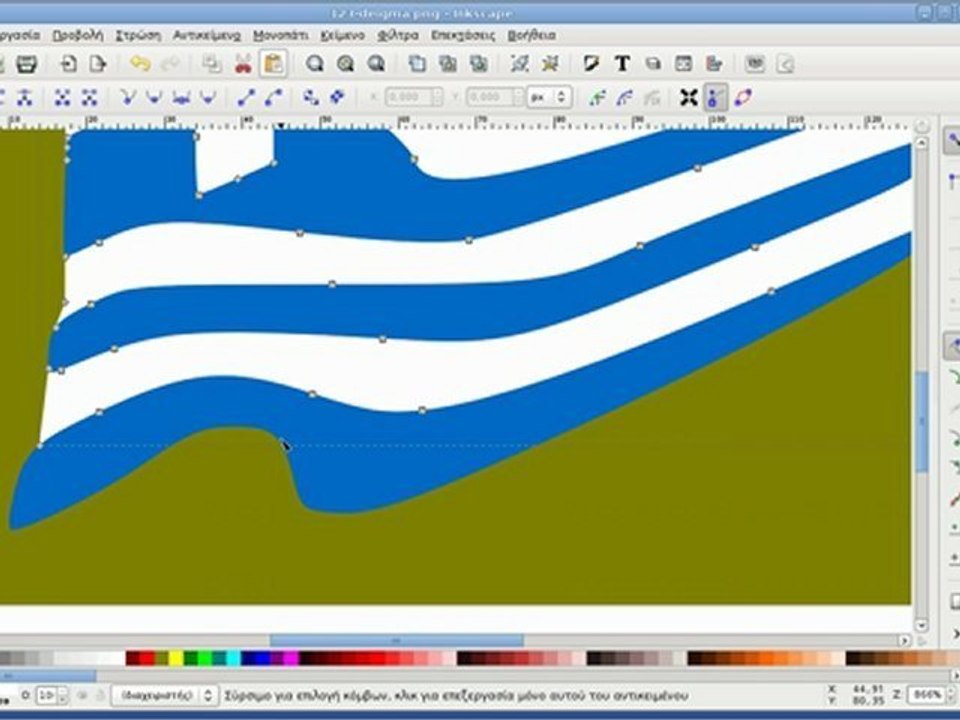Open the Text and Font dialog icon
Image resolution: width=960 pixels, height=720 pixels.
point(623,64)
